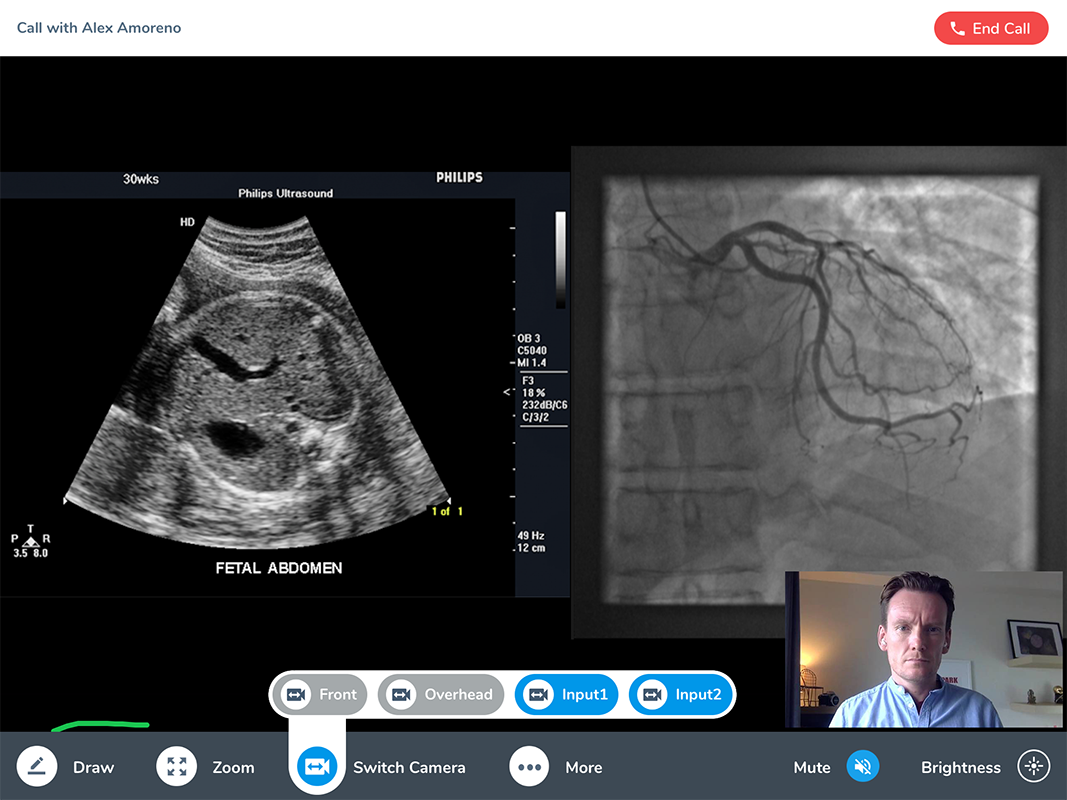Image resolution: width=1067 pixels, height=800 pixels.
Task: Open the More ellipsis icon
Action: tap(529, 767)
